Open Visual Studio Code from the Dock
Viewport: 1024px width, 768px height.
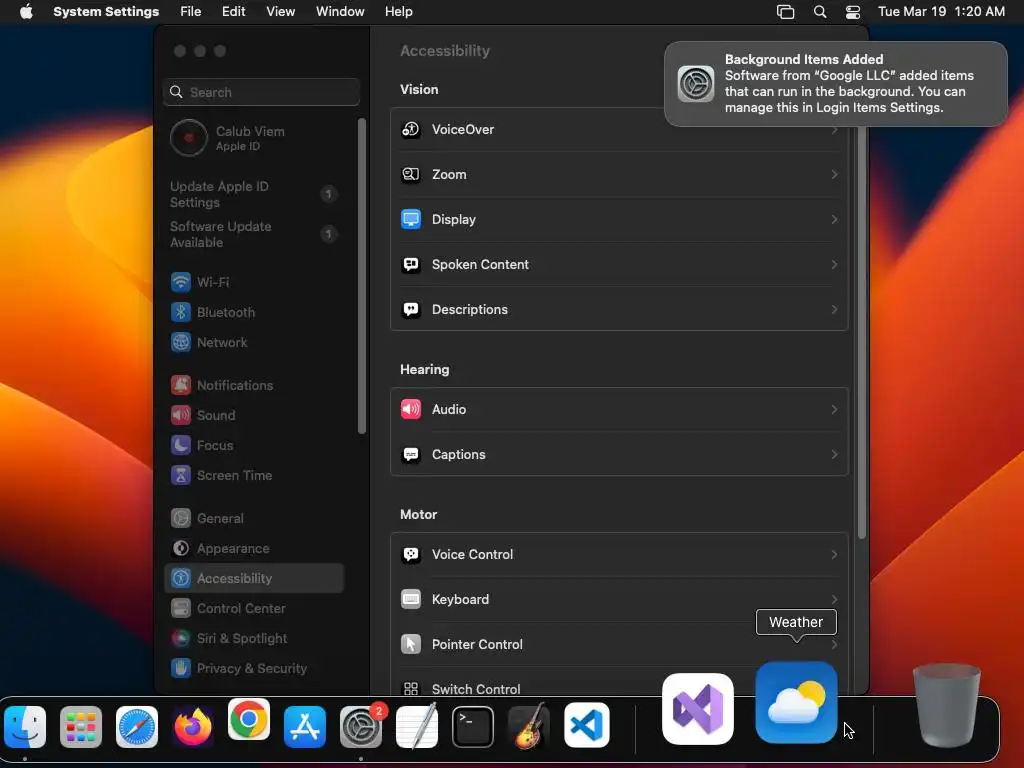click(586, 726)
